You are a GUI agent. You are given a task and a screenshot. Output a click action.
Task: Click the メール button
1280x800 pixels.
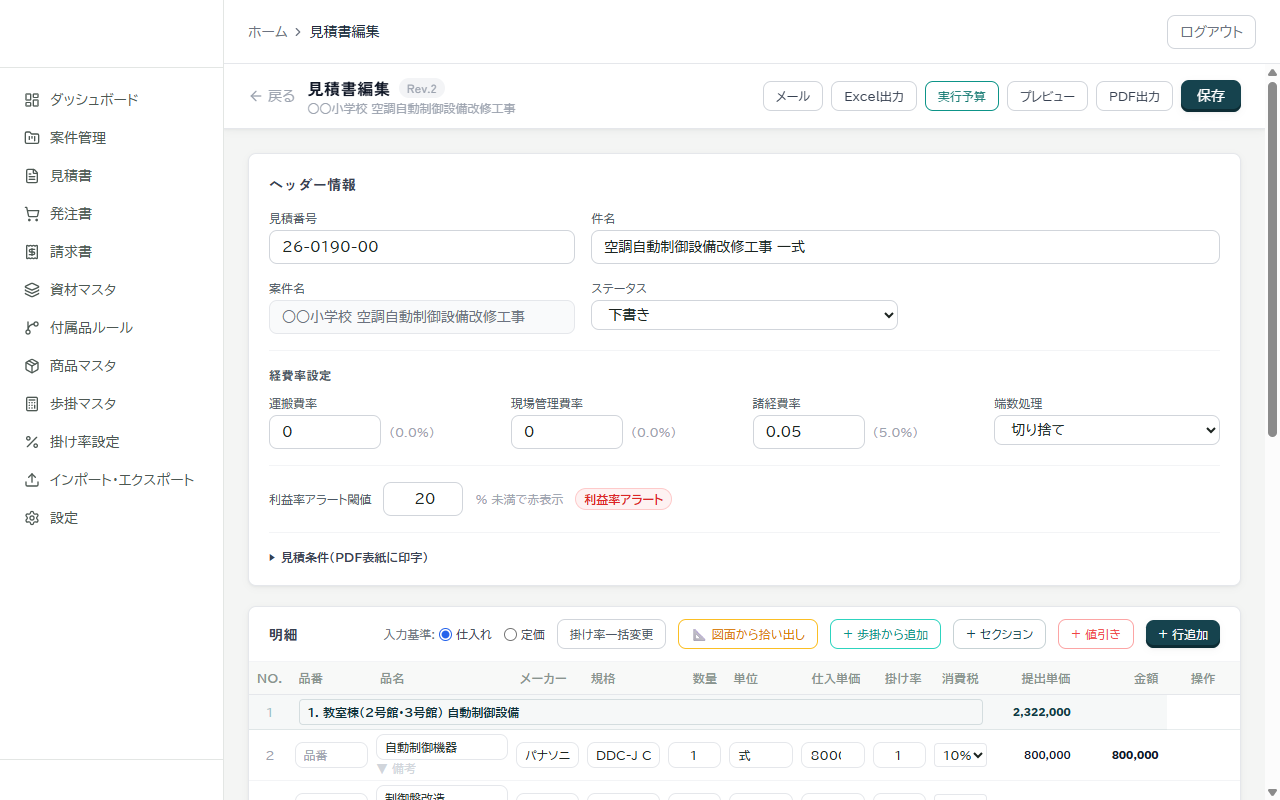pos(793,96)
